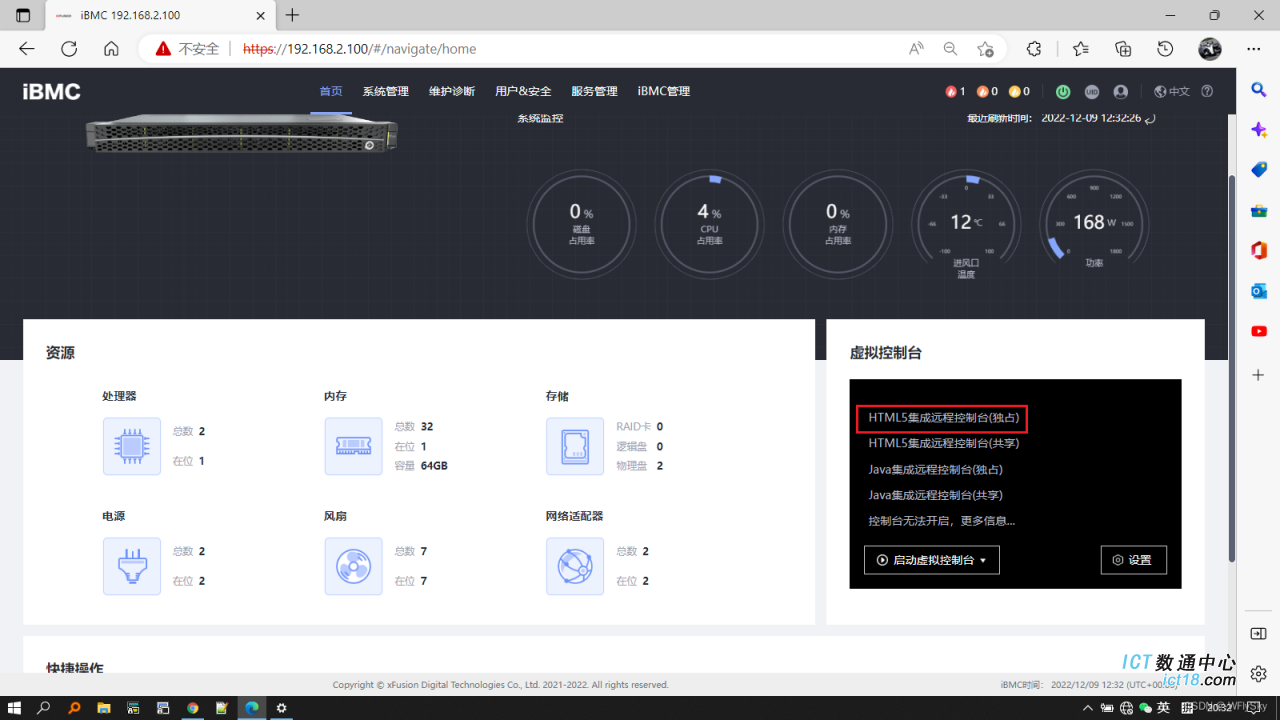The image size is (1280, 720).
Task: Open the browser collections icon
Action: [1123, 49]
